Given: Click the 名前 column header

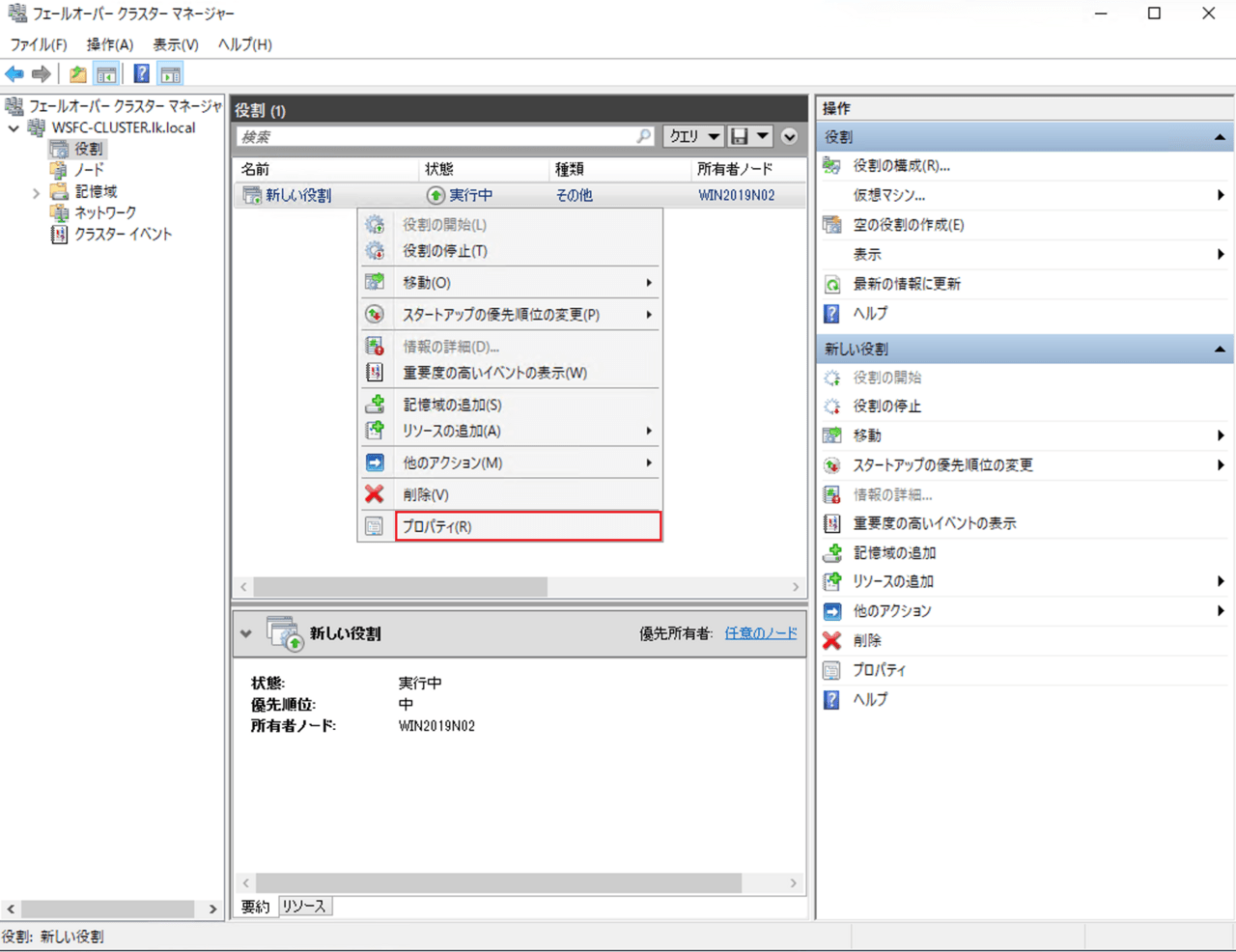Looking at the screenshot, I should click(x=327, y=169).
